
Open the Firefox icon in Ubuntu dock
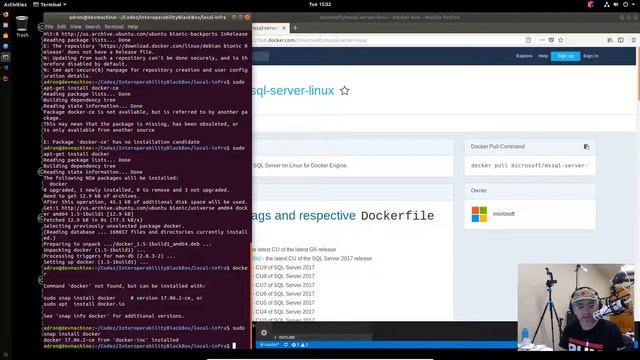pyautogui.click(x=5, y=15)
